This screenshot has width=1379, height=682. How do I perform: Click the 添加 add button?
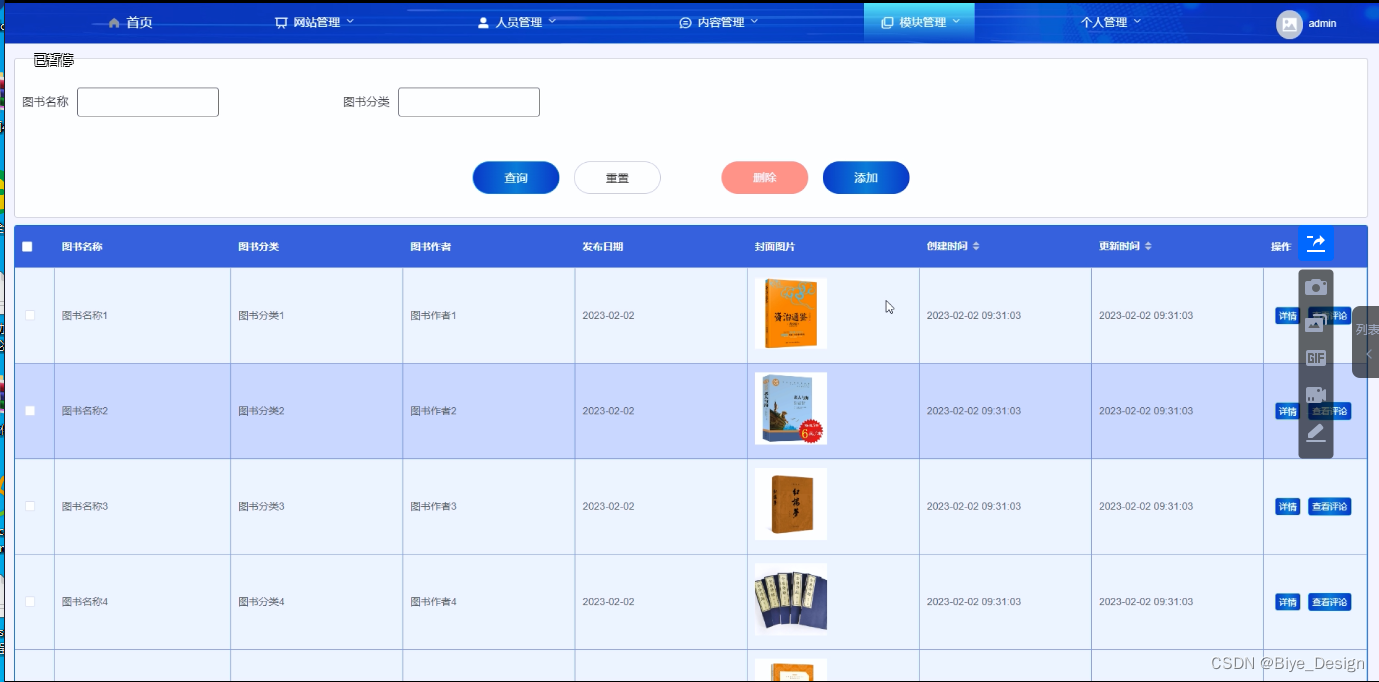(866, 178)
